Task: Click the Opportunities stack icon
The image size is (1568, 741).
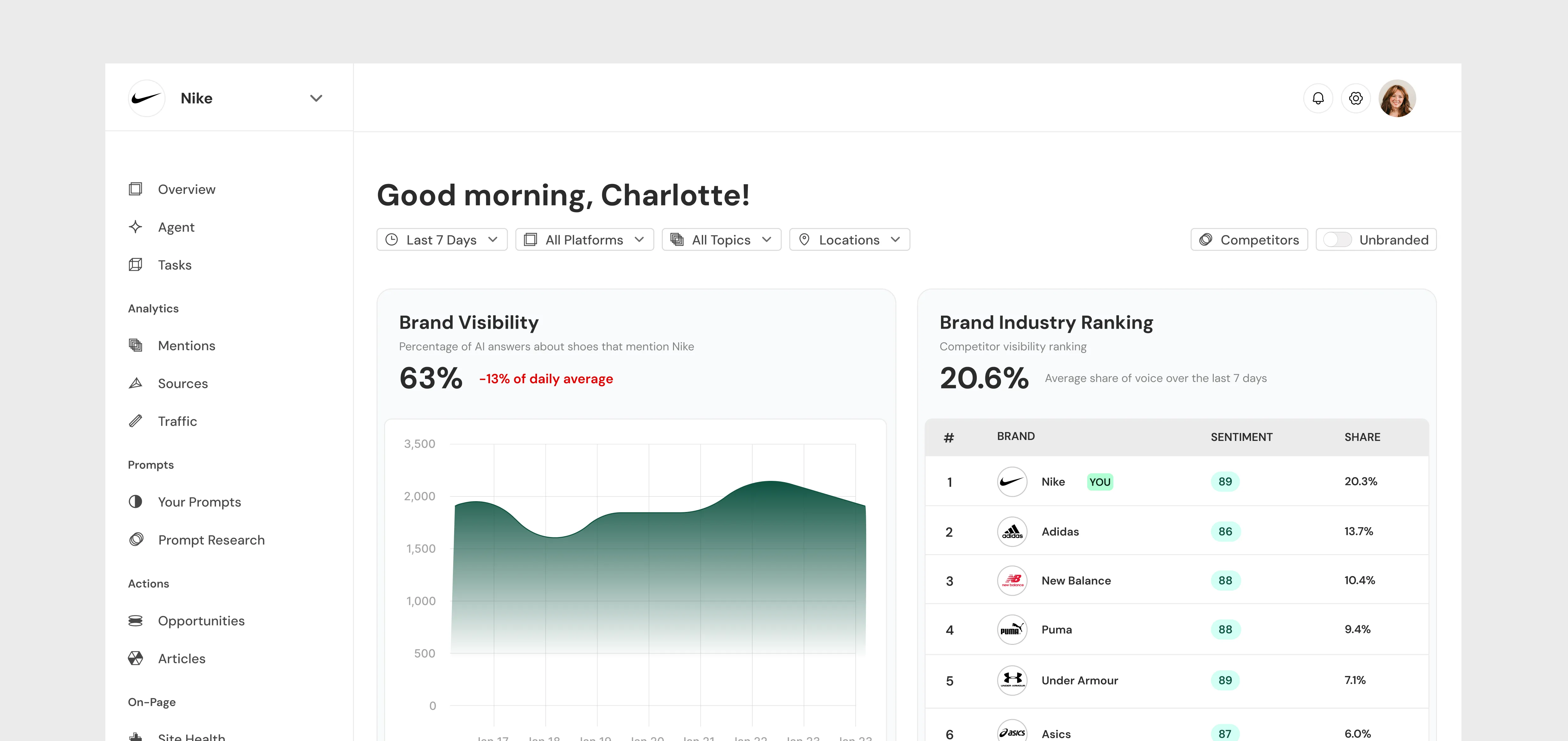Action: (135, 620)
